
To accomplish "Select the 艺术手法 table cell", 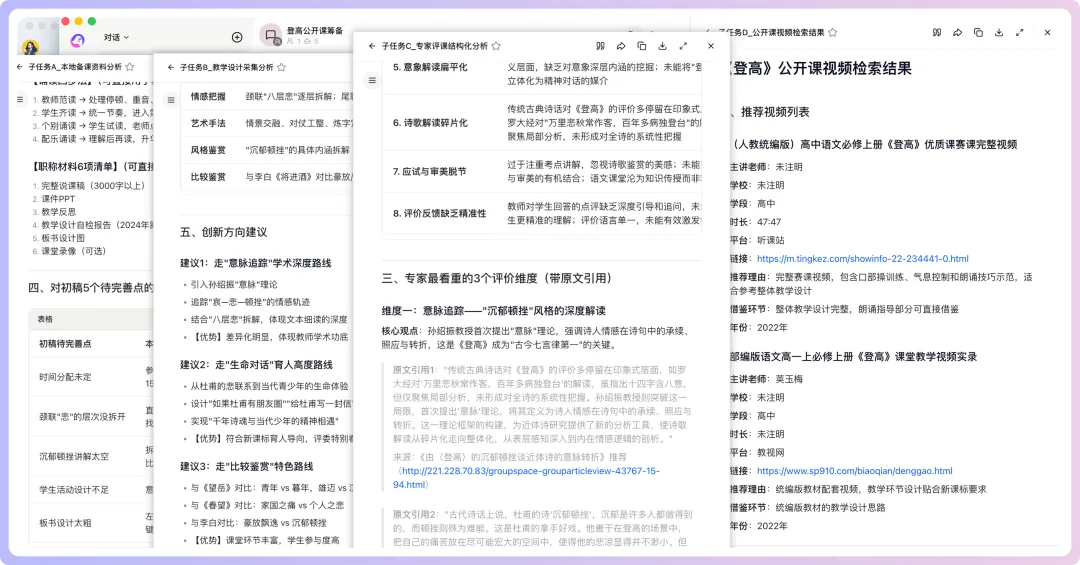I will (x=208, y=123).
